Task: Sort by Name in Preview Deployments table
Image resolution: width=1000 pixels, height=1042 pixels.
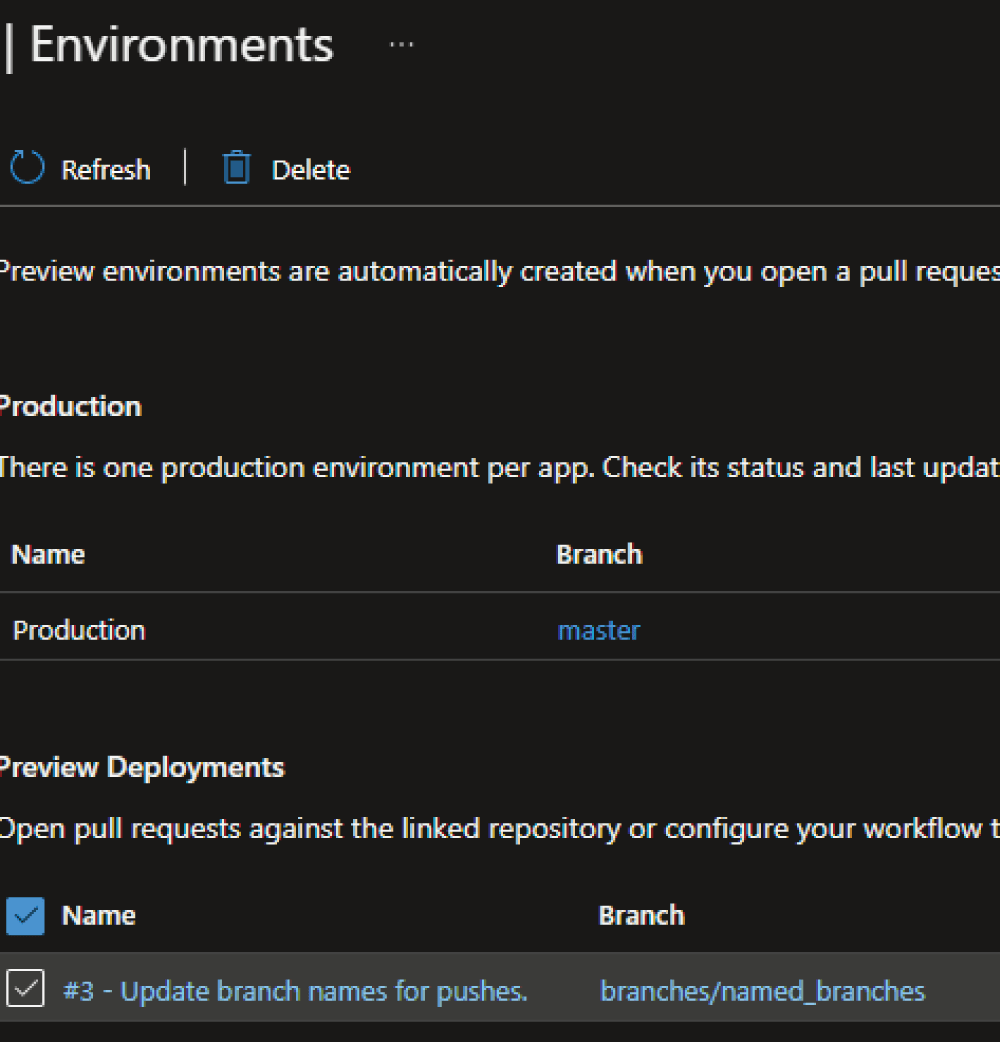Action: (x=98, y=916)
